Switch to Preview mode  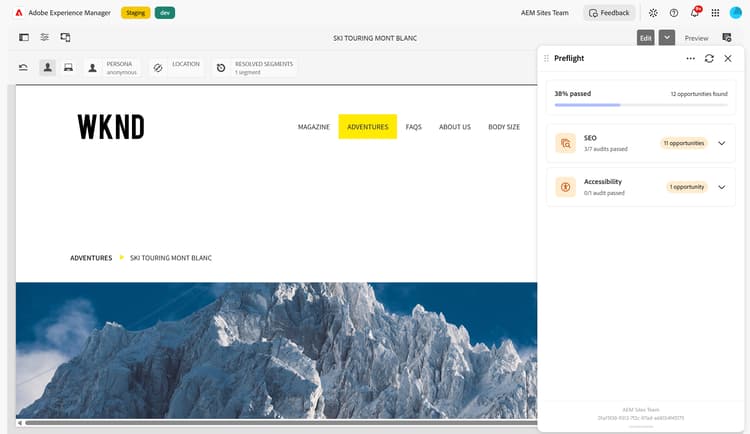pos(696,38)
